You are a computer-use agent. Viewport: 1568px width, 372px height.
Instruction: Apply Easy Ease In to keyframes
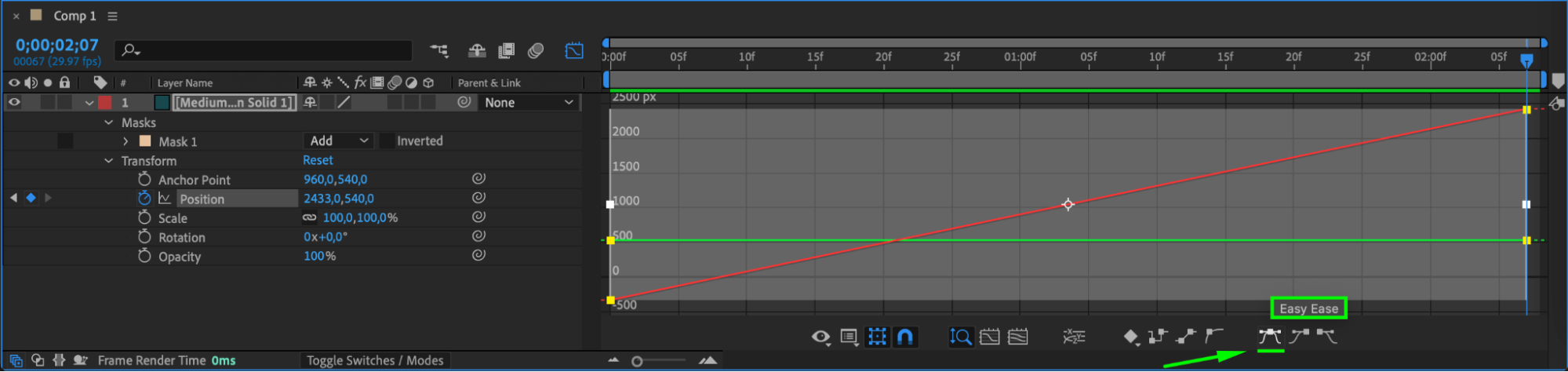click(1299, 337)
